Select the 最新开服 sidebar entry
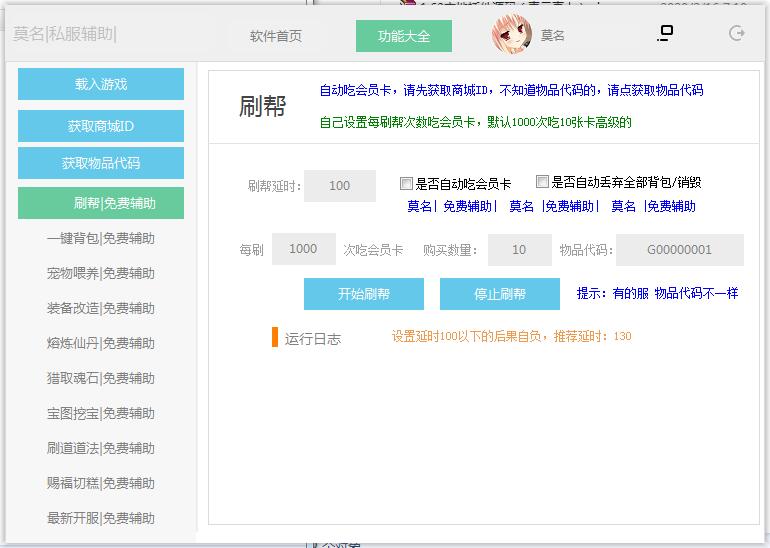 pyautogui.click(x=101, y=518)
